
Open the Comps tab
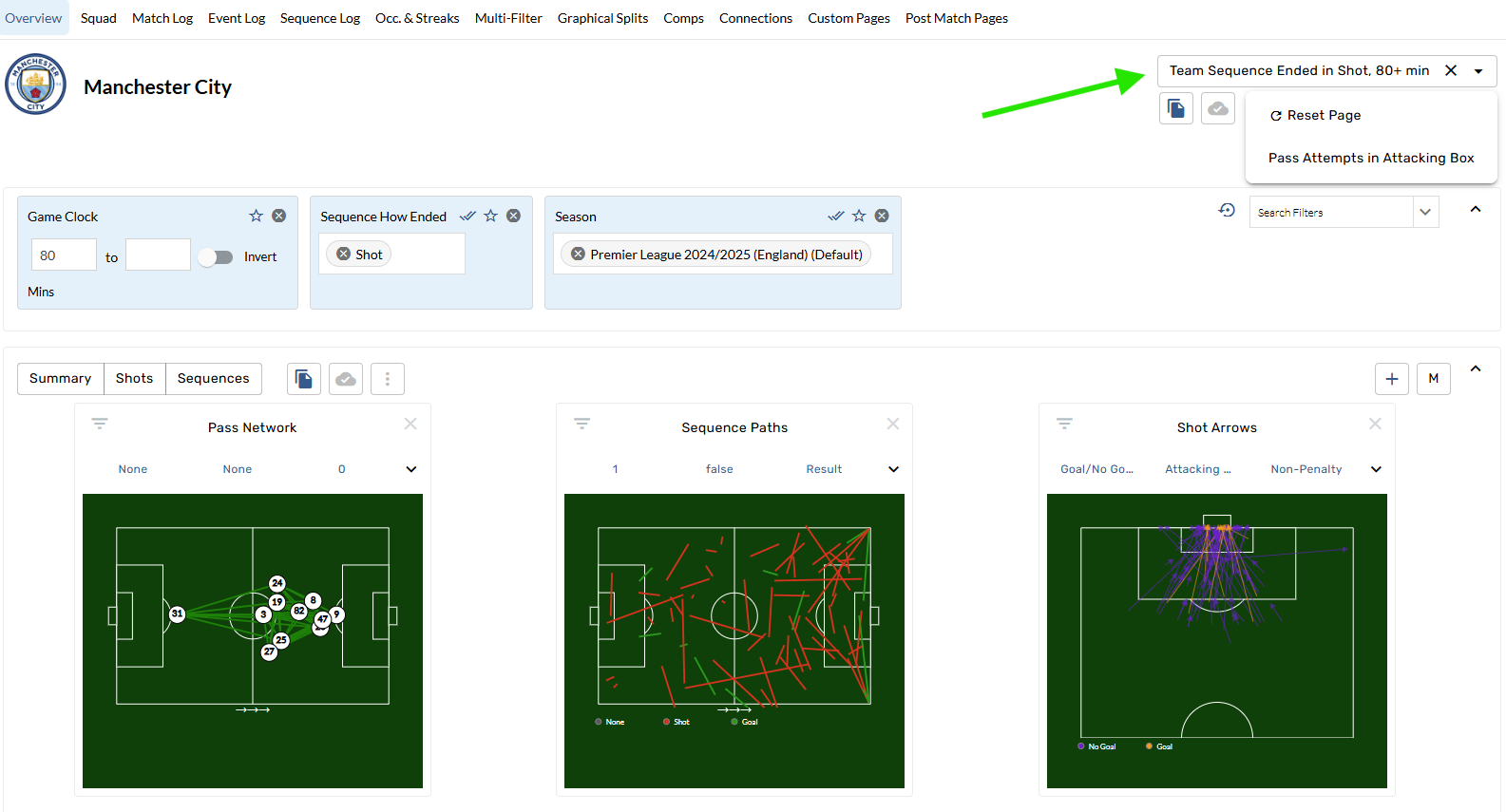(x=684, y=18)
